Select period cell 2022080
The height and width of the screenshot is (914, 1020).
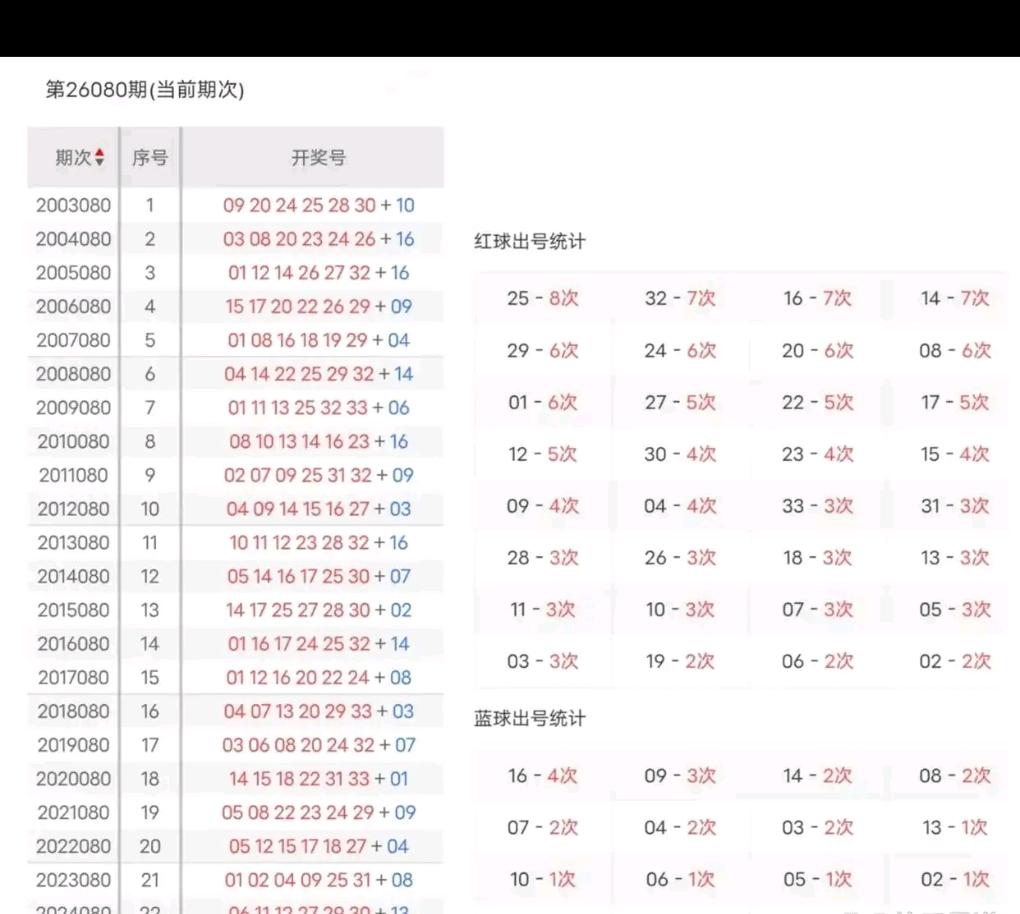pos(74,846)
